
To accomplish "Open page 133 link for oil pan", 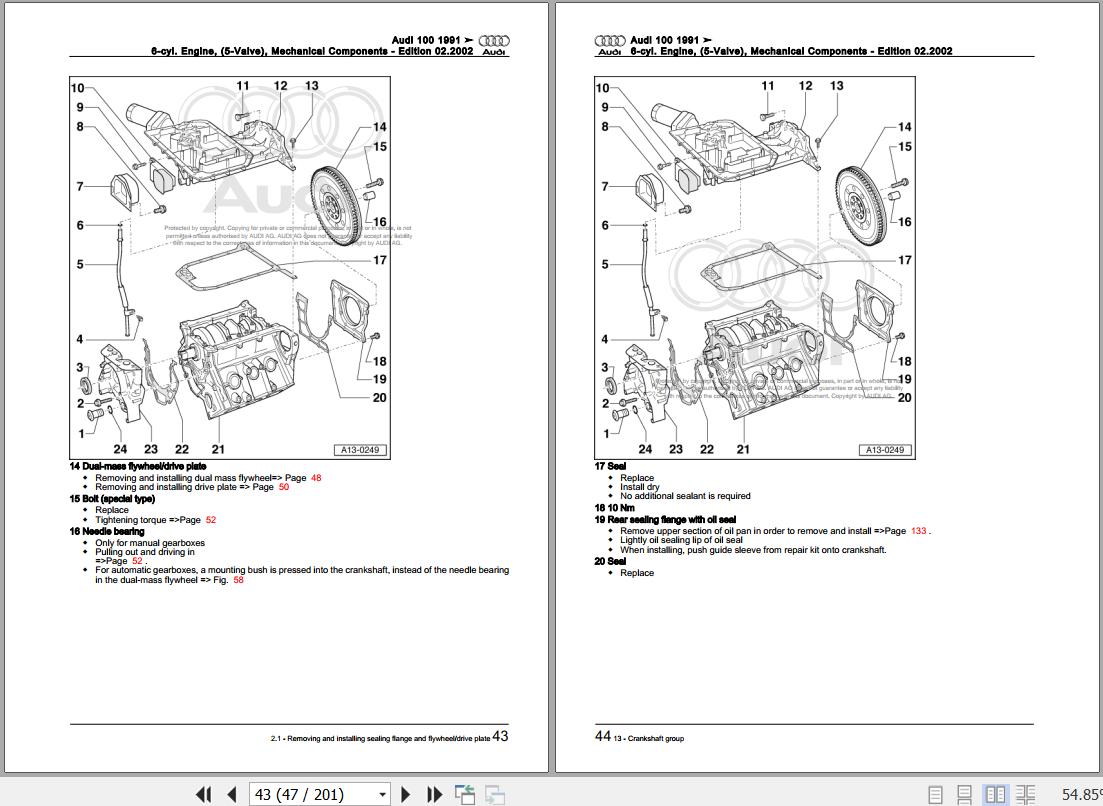I will point(919,531).
